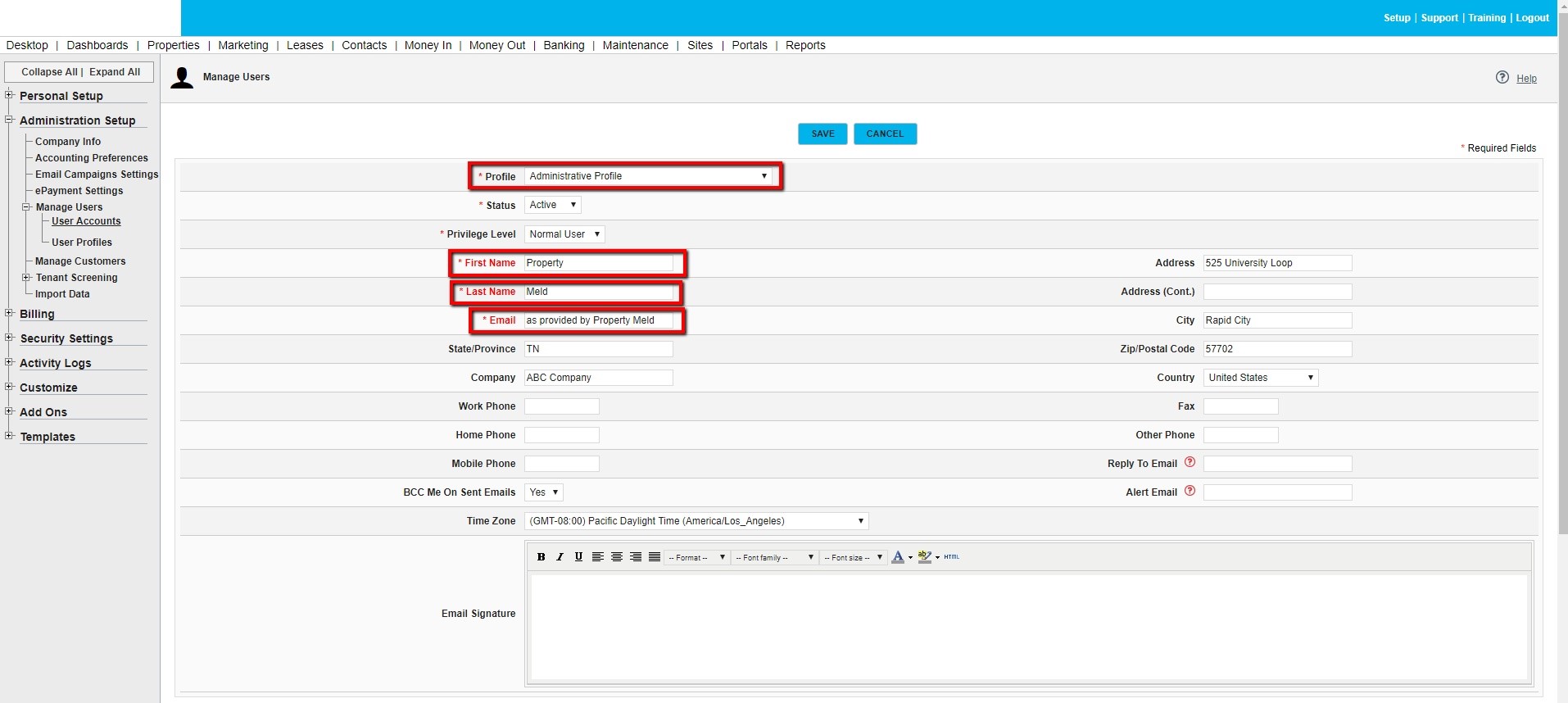
Task: Open the Money In menu
Action: point(428,45)
